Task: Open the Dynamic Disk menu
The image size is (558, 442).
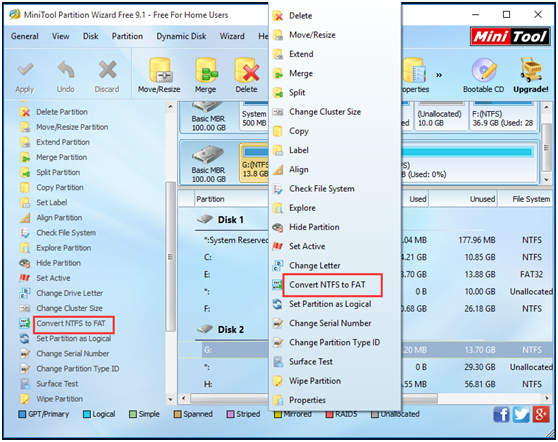Action: [181, 36]
